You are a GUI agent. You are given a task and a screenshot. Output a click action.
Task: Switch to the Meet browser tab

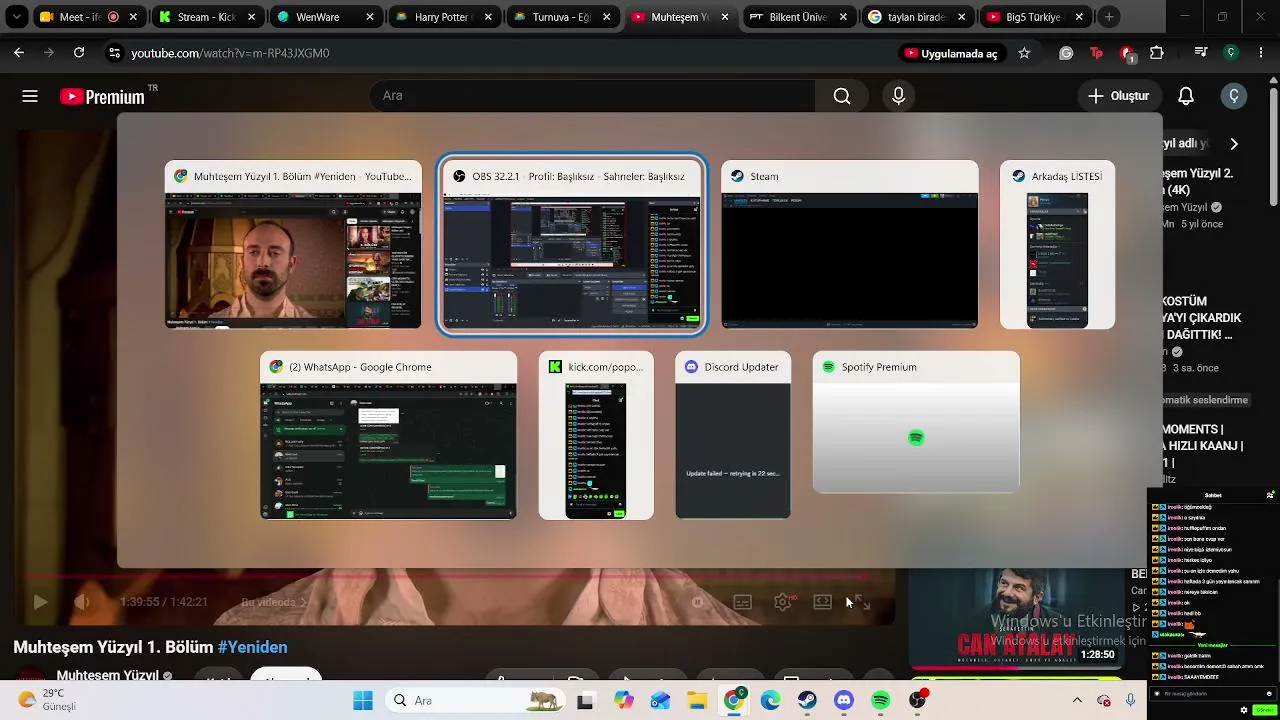[89, 17]
